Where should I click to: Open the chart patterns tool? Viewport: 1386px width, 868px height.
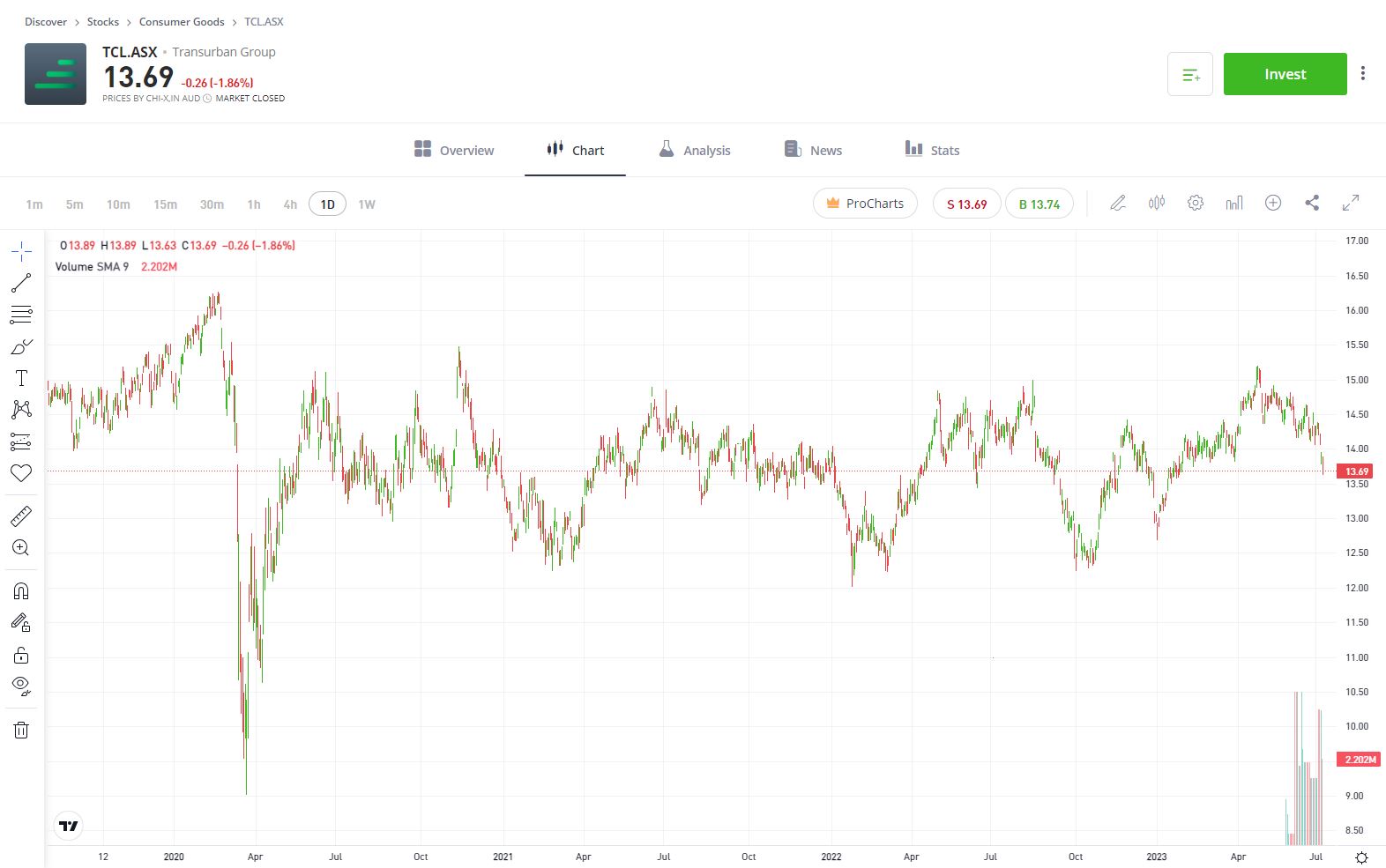tap(21, 410)
